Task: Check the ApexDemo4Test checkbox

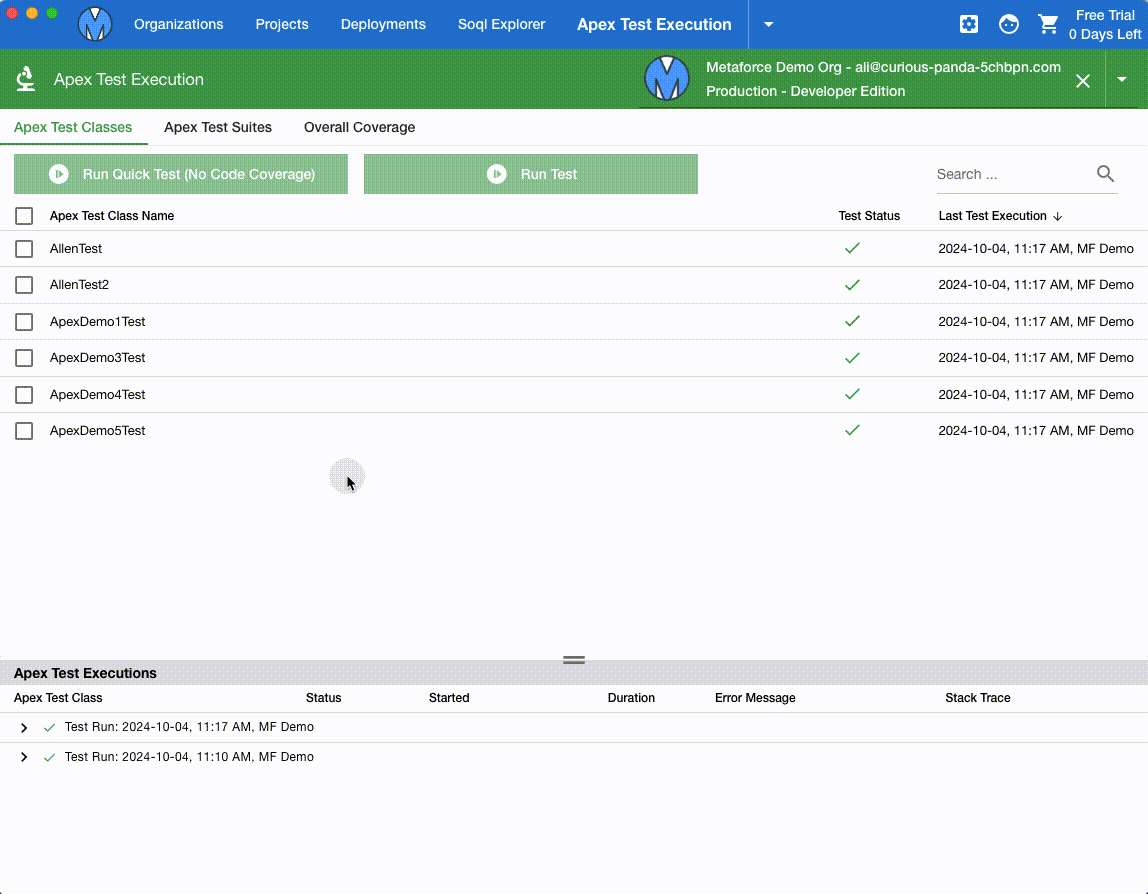Action: (x=24, y=395)
